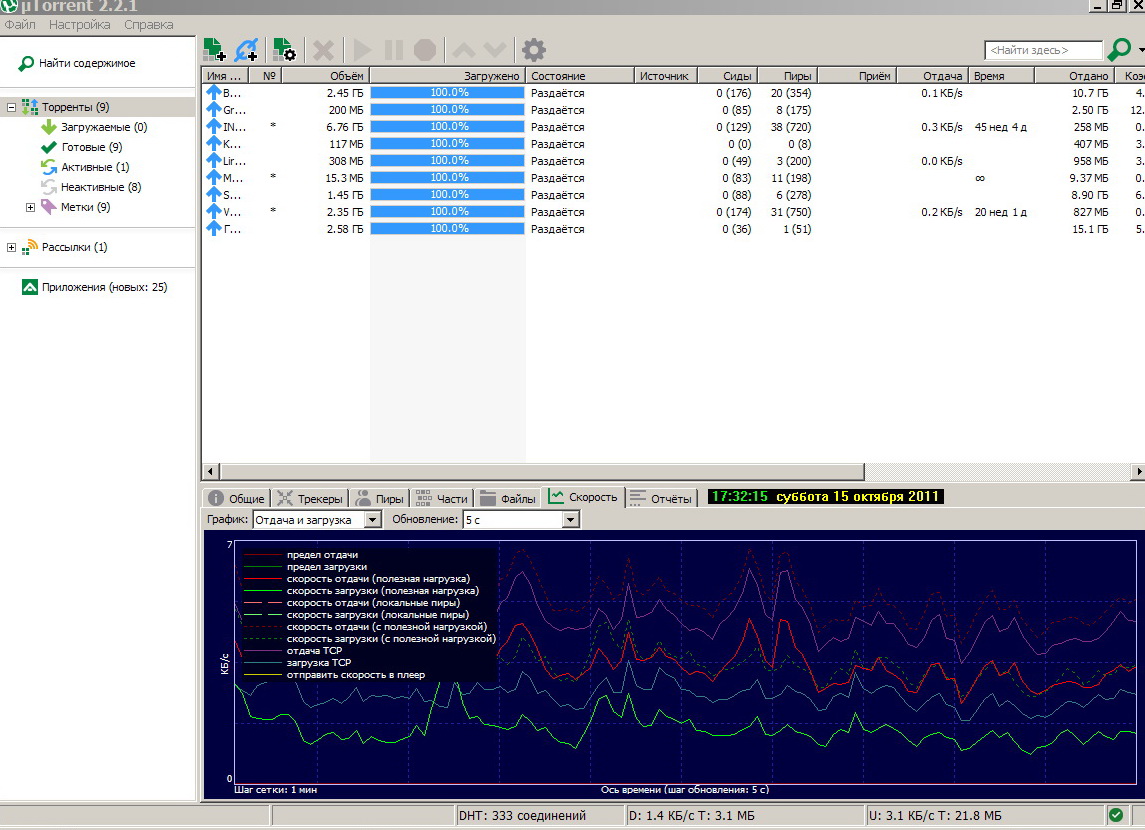Open Preferences via the gear icon
This screenshot has height=830, width=1145.
(534, 49)
